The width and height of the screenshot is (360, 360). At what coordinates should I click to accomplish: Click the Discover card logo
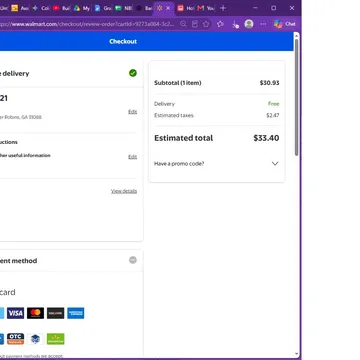click(55, 313)
